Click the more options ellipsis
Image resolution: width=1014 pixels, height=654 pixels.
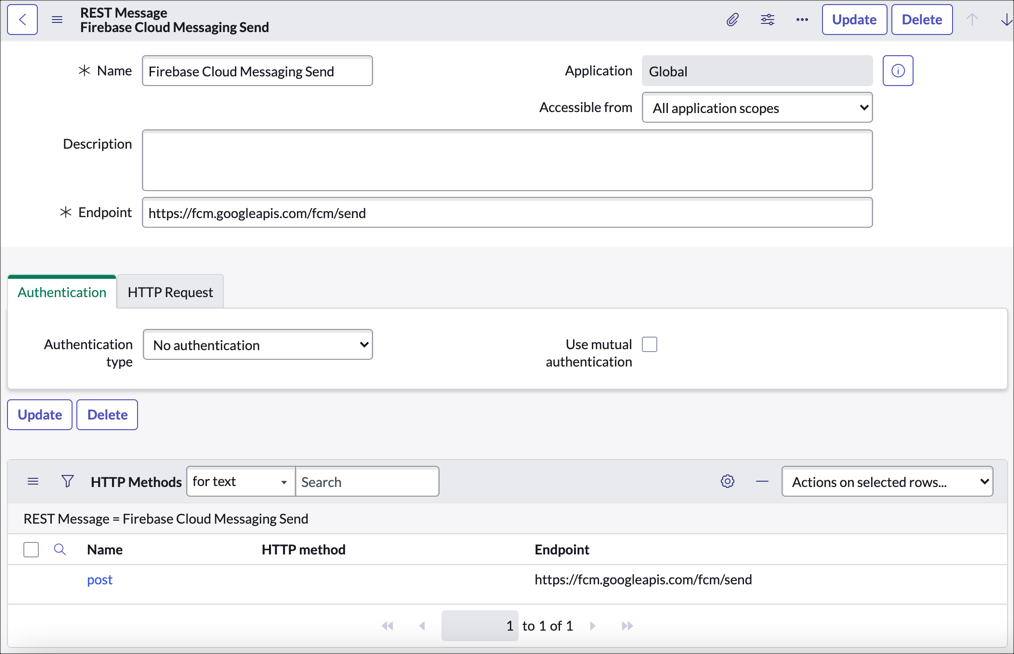[x=801, y=19]
